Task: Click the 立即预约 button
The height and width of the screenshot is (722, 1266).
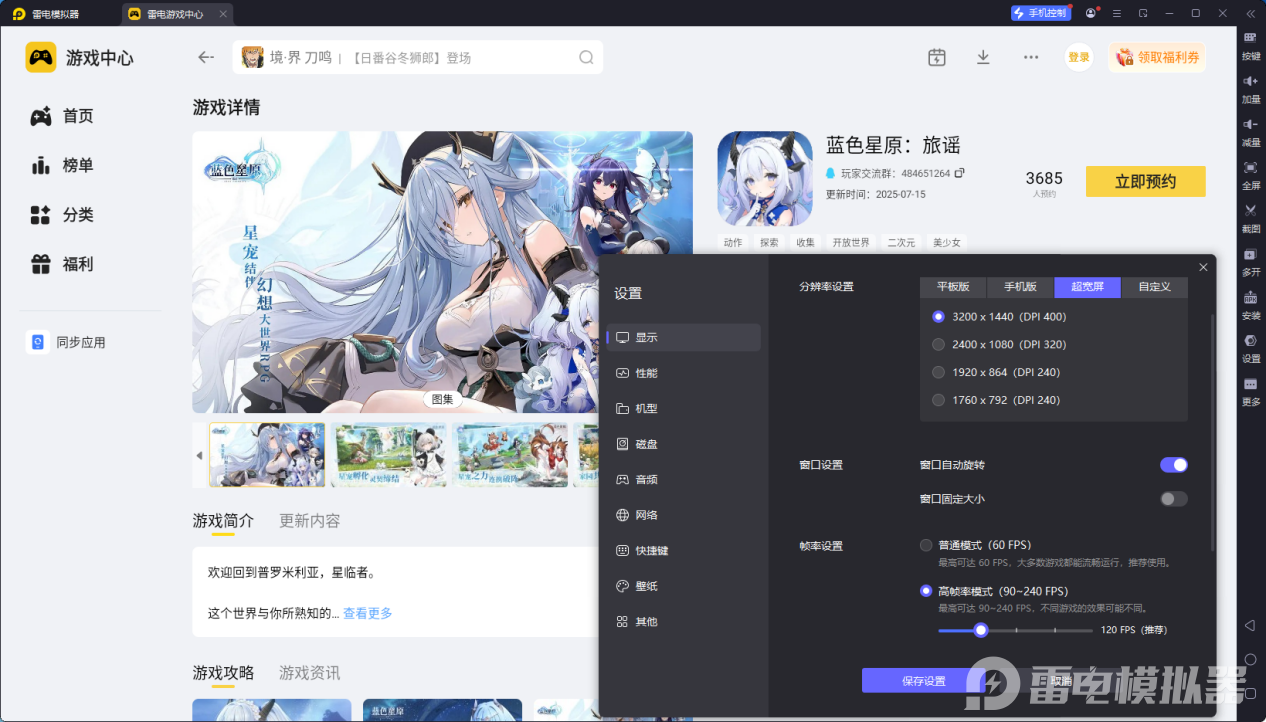Action: pyautogui.click(x=1145, y=181)
